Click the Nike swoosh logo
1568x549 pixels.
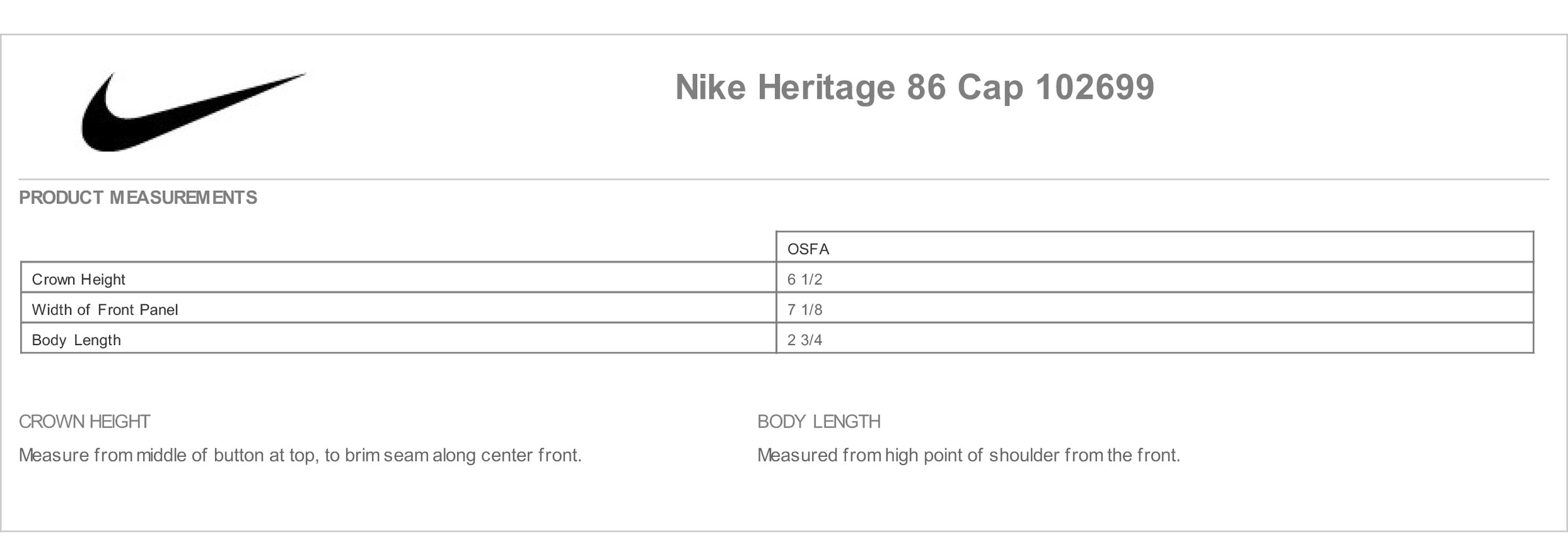point(193,112)
